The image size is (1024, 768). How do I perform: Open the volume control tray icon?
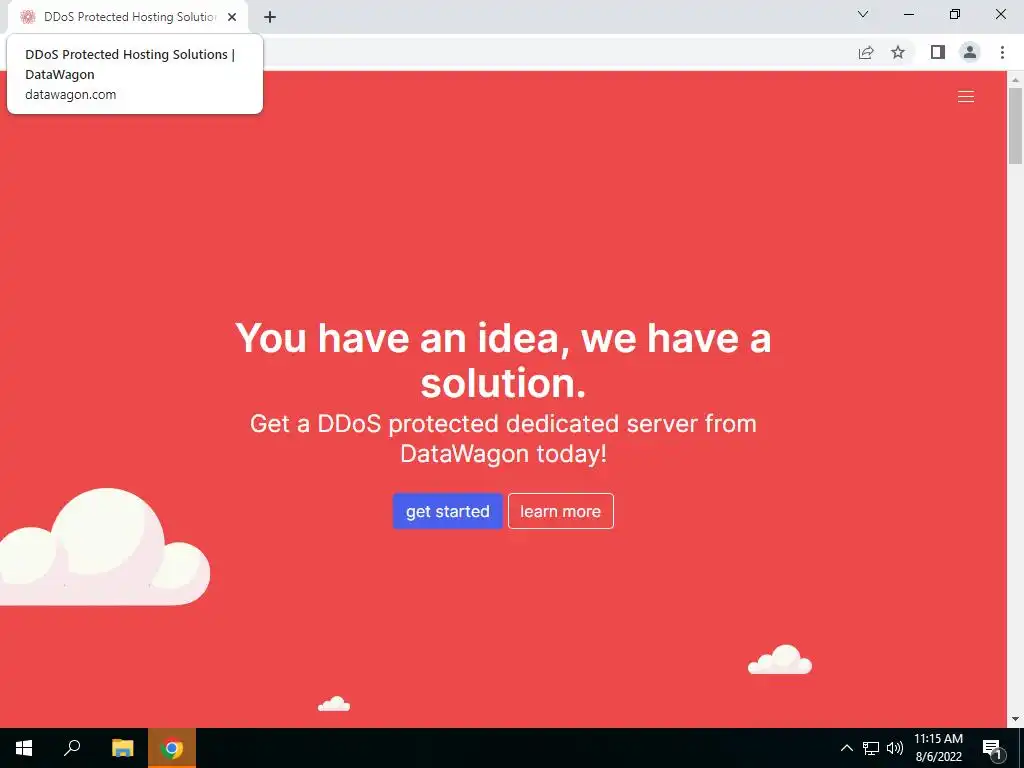click(x=895, y=748)
